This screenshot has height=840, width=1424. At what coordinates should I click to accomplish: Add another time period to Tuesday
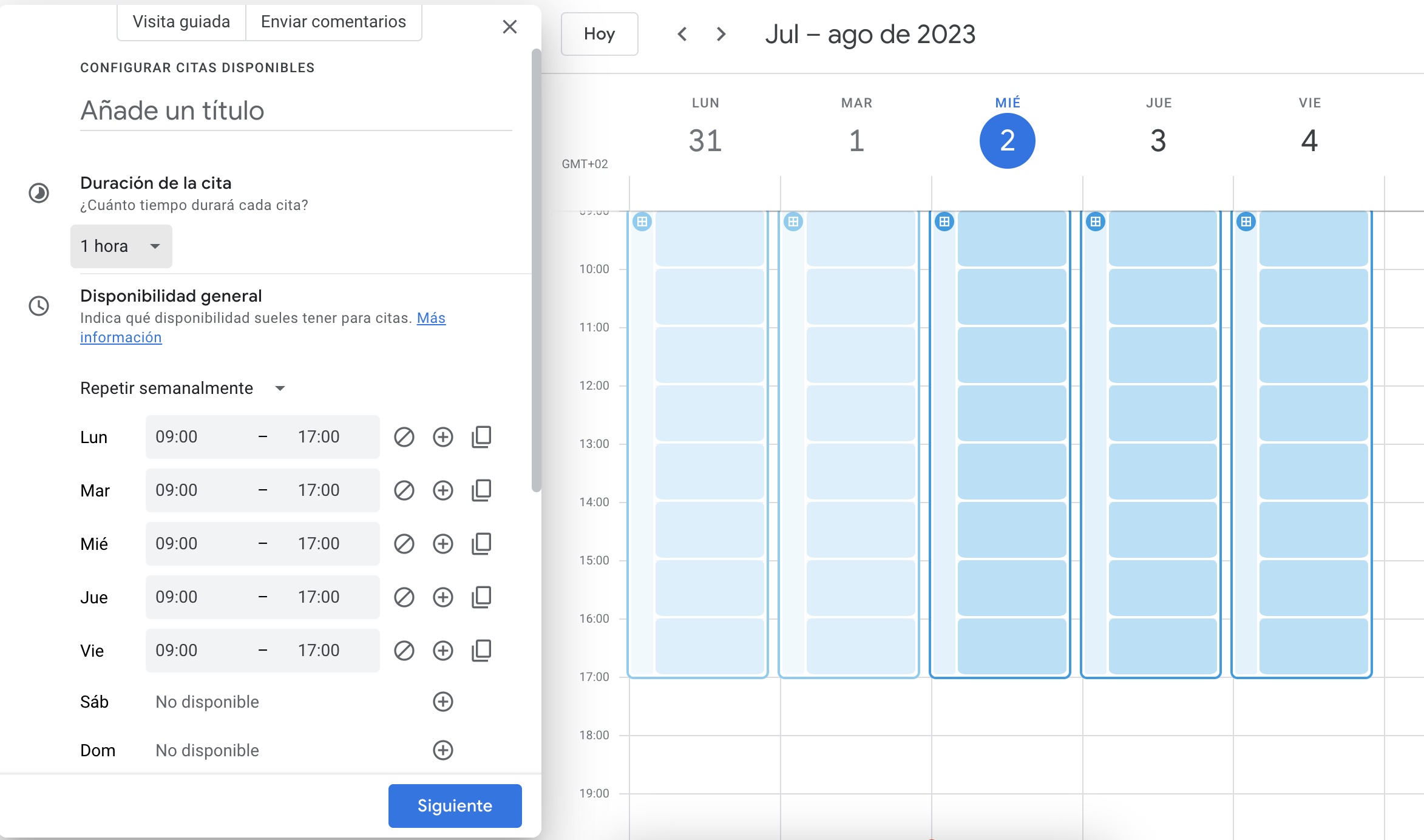coord(442,490)
